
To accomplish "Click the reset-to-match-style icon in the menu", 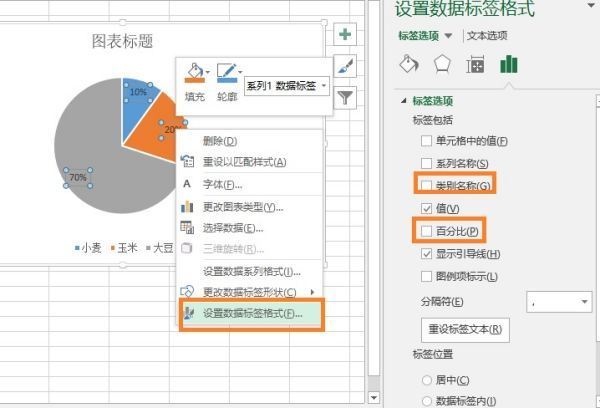I will (x=187, y=162).
